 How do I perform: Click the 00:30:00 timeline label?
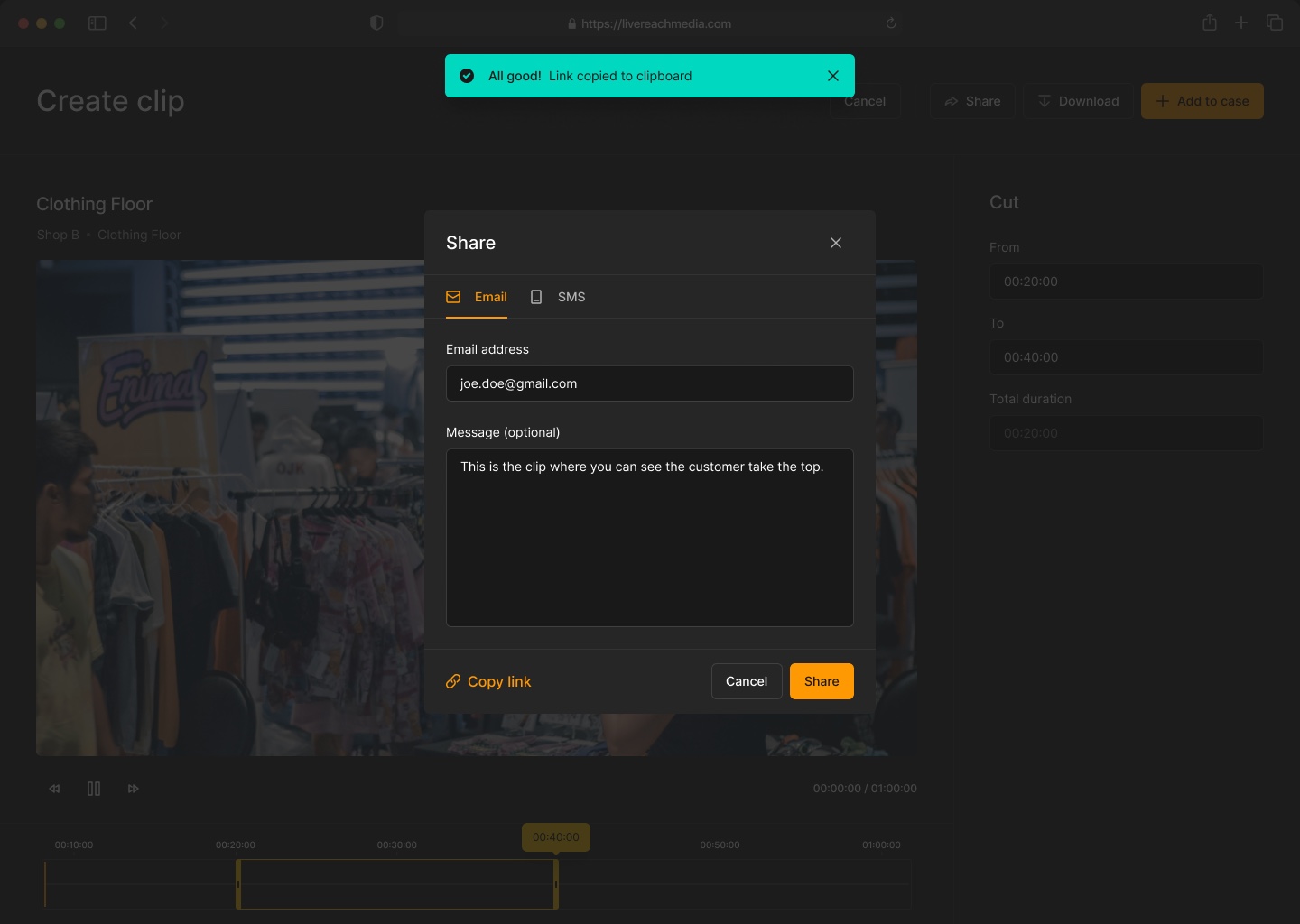[x=397, y=845]
